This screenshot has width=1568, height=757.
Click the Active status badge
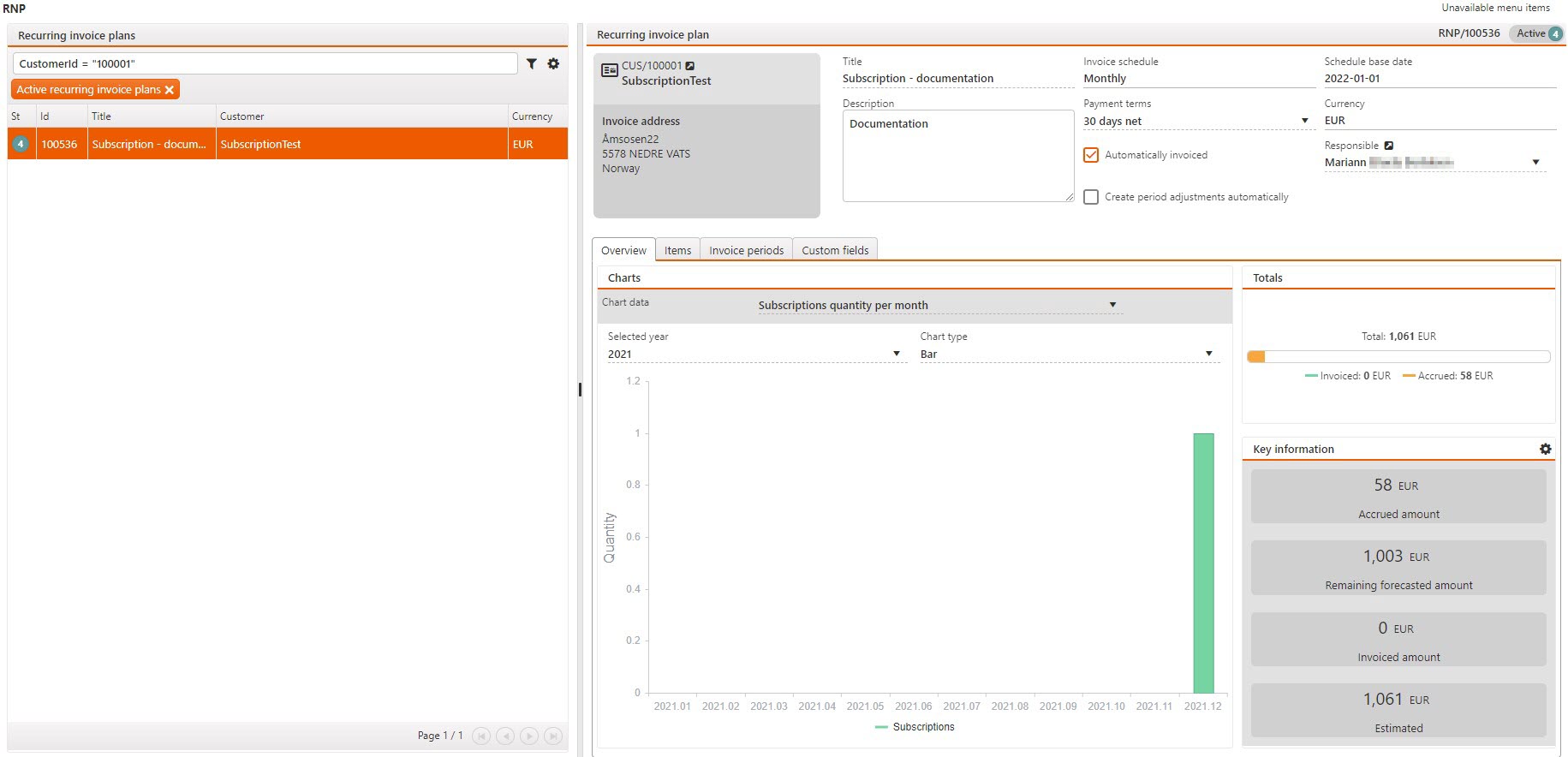(x=1536, y=33)
